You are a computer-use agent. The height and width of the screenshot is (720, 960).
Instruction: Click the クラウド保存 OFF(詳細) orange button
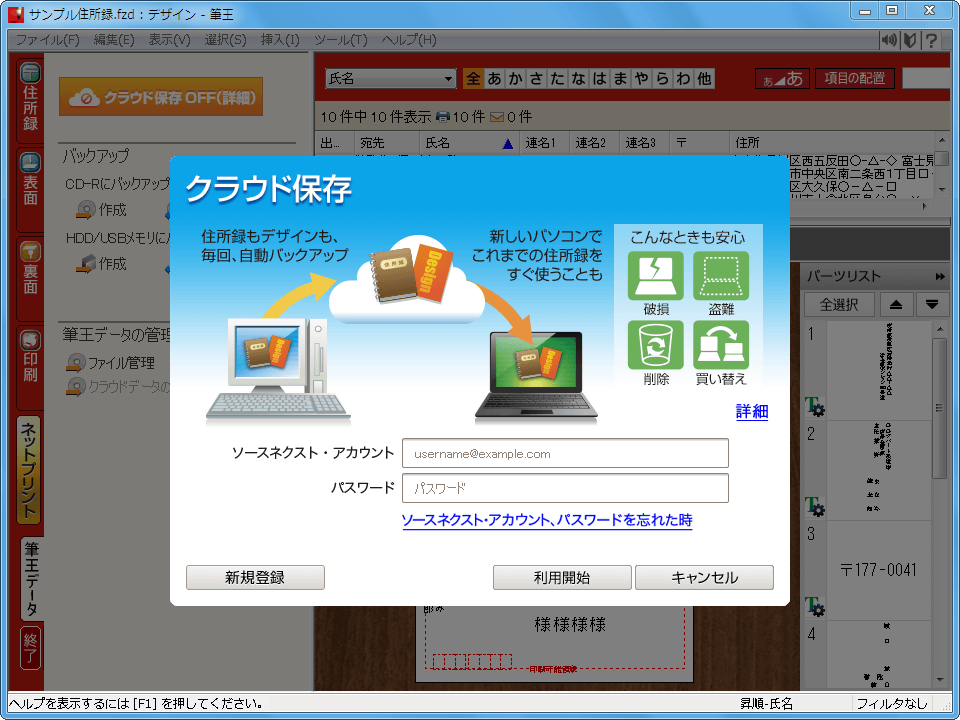161,97
